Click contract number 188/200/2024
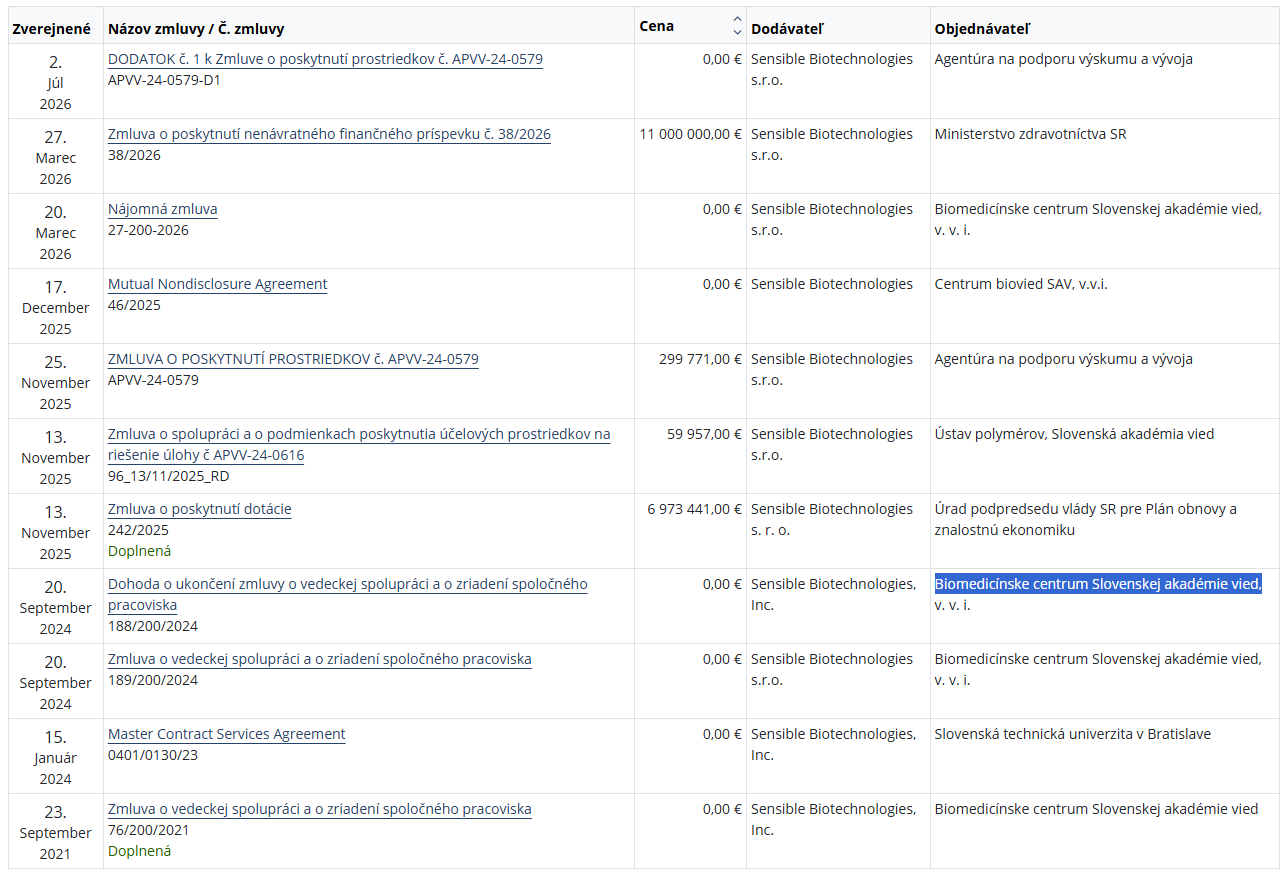The width and height of the screenshot is (1286, 878). (153, 626)
